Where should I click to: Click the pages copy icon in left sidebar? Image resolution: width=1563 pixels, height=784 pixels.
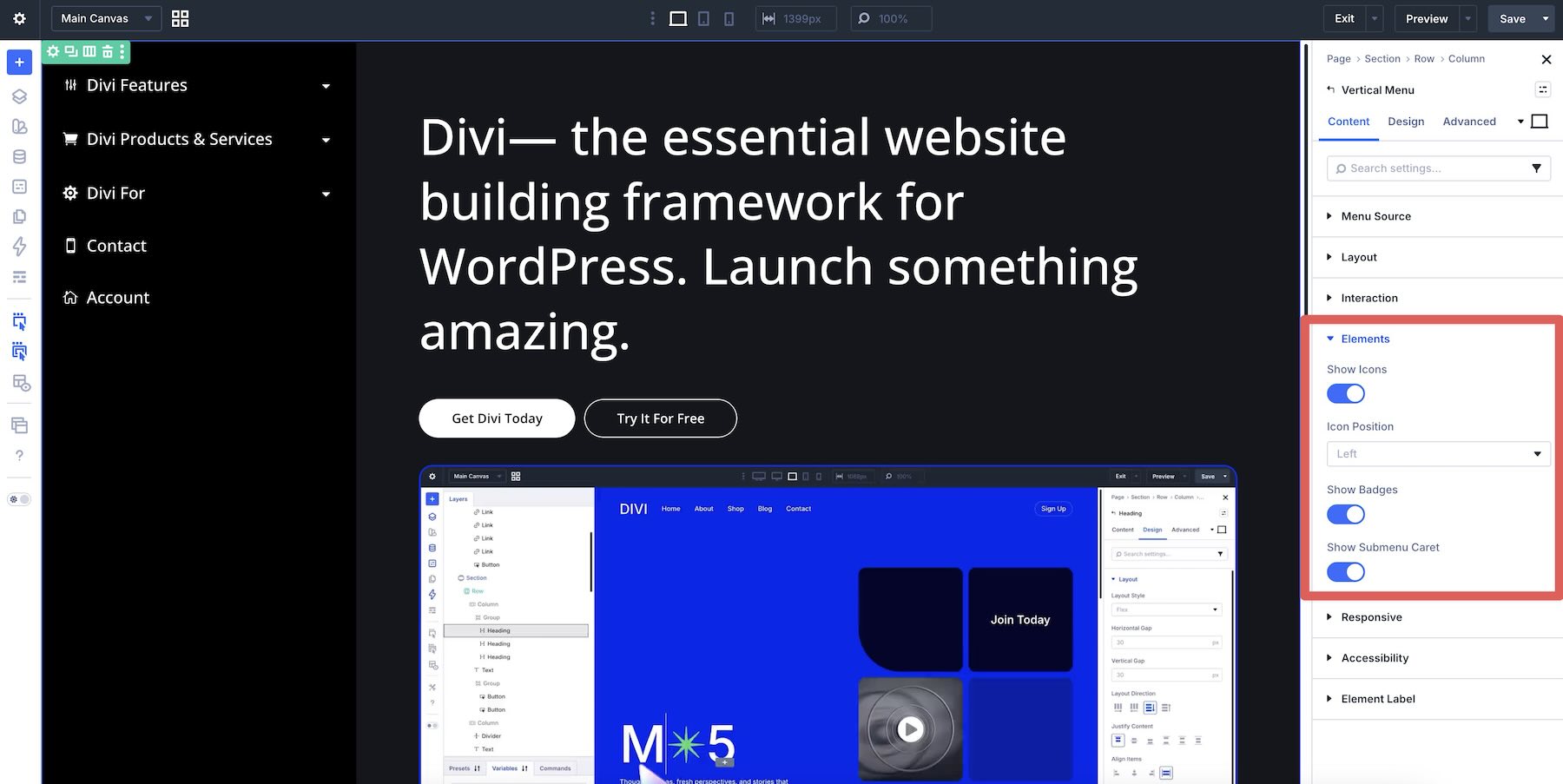[19, 217]
